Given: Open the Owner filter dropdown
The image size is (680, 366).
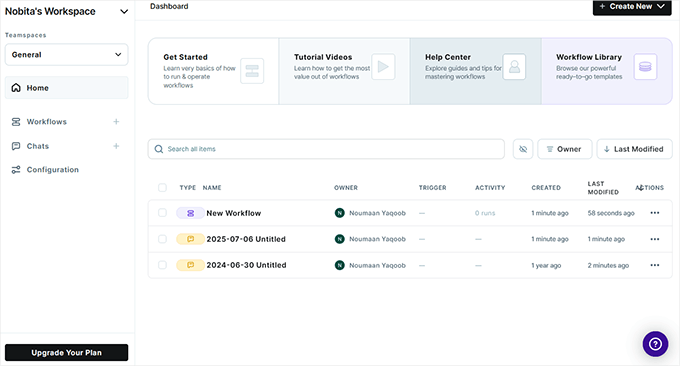Looking at the screenshot, I should click(565, 149).
